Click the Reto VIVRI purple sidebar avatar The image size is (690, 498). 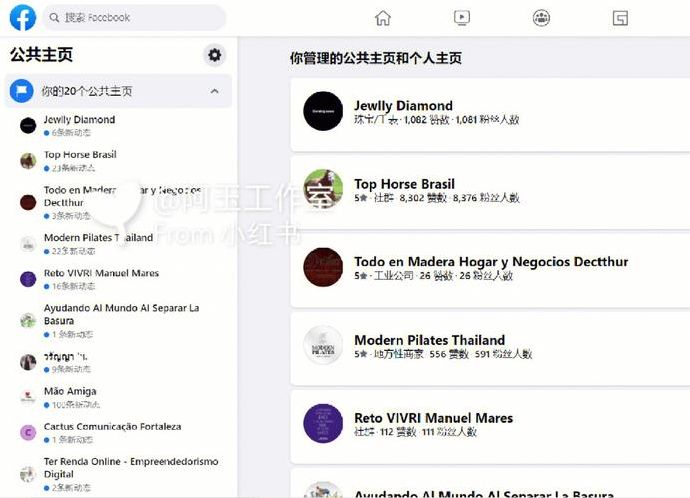pyautogui.click(x=28, y=279)
